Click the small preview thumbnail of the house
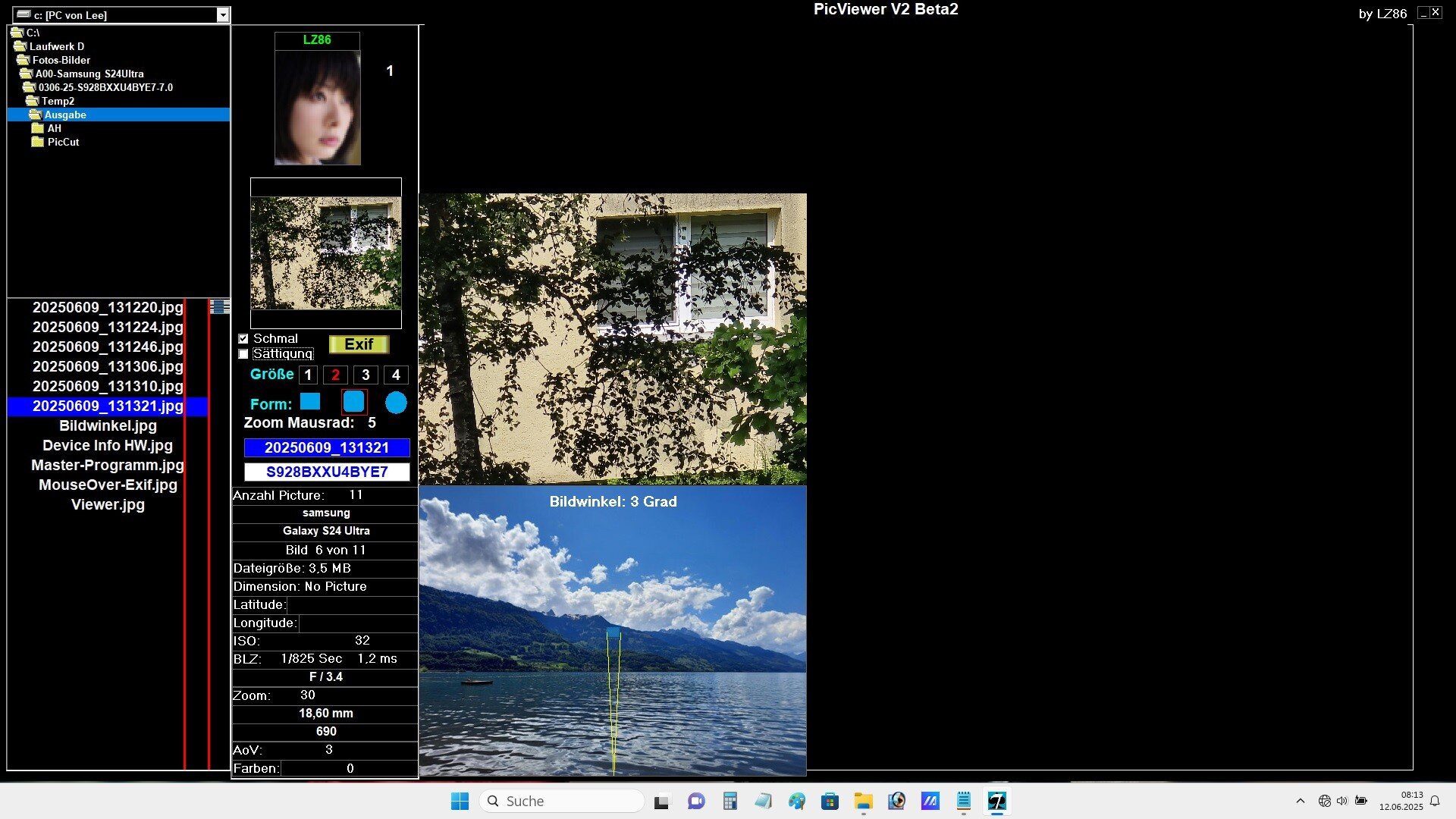This screenshot has width=1456, height=819. click(x=326, y=253)
